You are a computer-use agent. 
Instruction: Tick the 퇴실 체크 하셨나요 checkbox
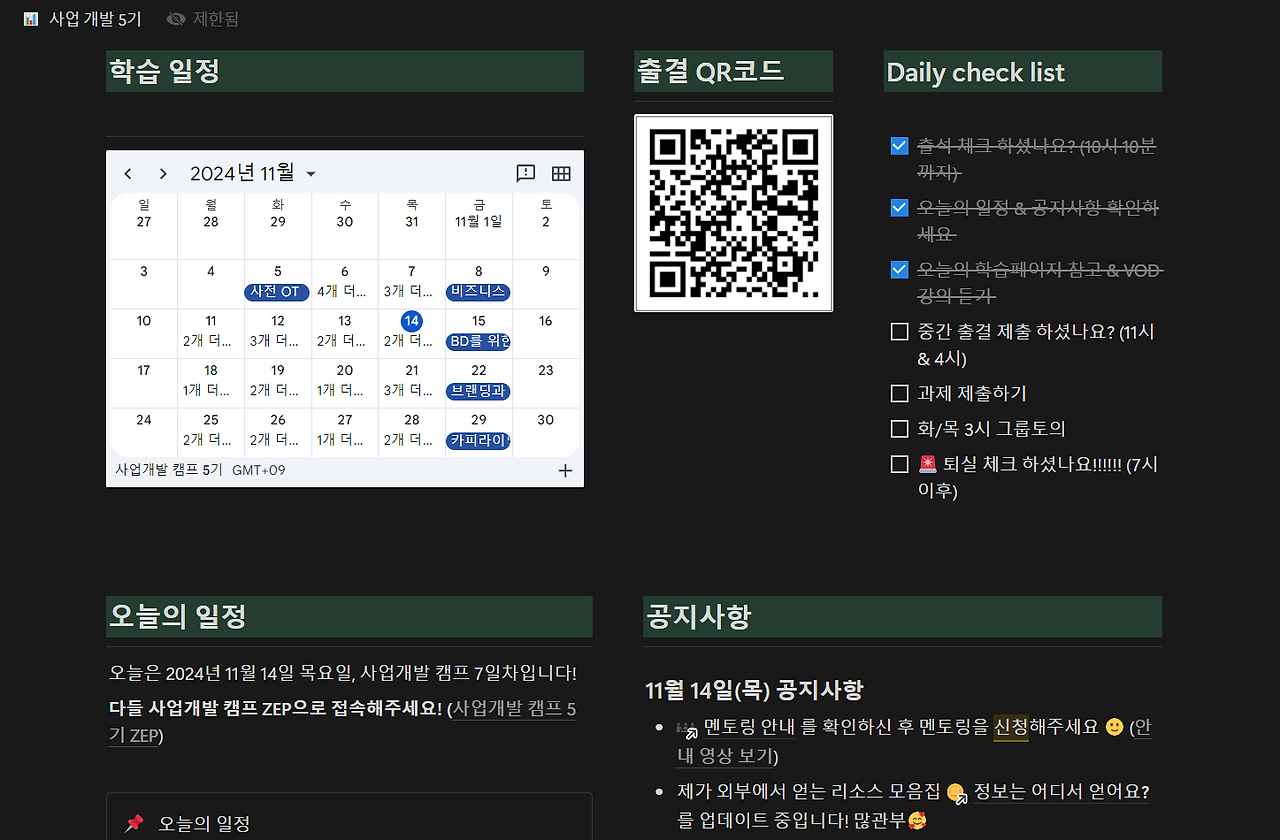(x=899, y=463)
